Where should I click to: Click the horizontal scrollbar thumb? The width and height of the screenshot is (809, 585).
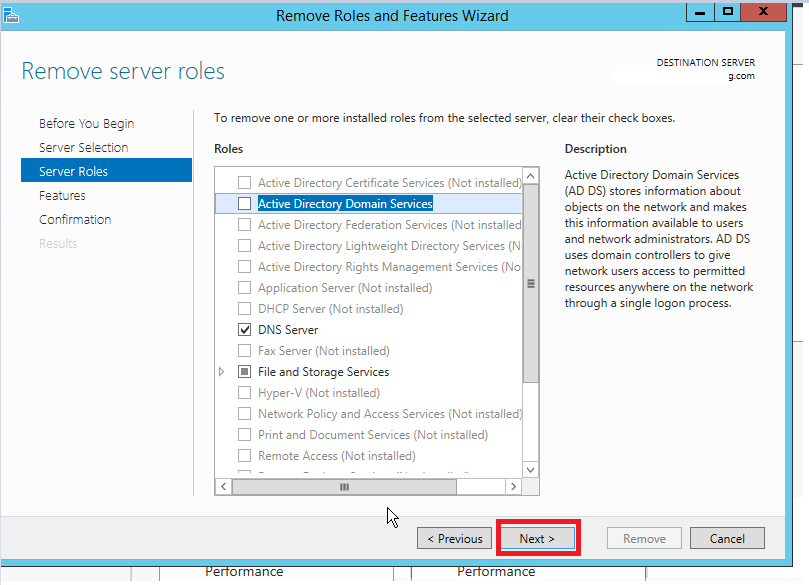coord(344,486)
